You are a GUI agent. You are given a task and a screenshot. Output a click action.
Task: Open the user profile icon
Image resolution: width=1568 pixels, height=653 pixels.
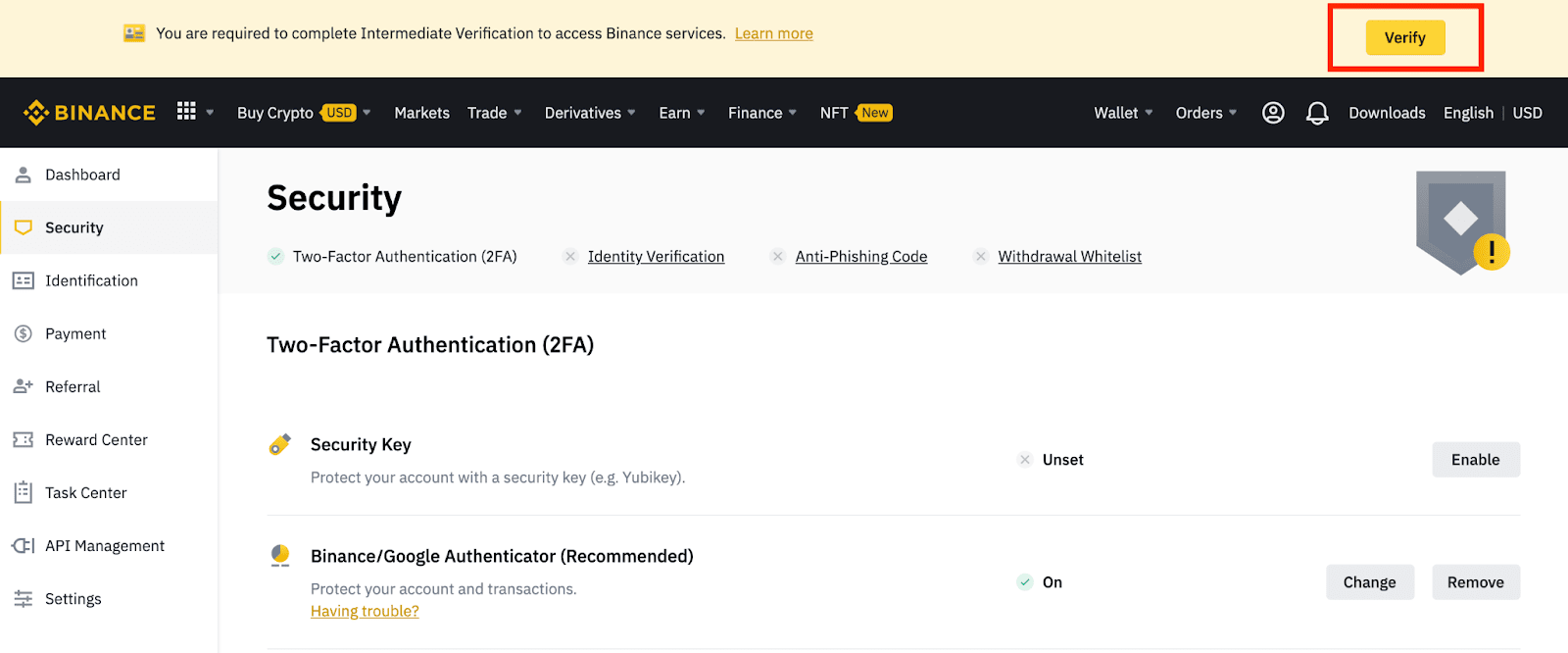click(1273, 113)
